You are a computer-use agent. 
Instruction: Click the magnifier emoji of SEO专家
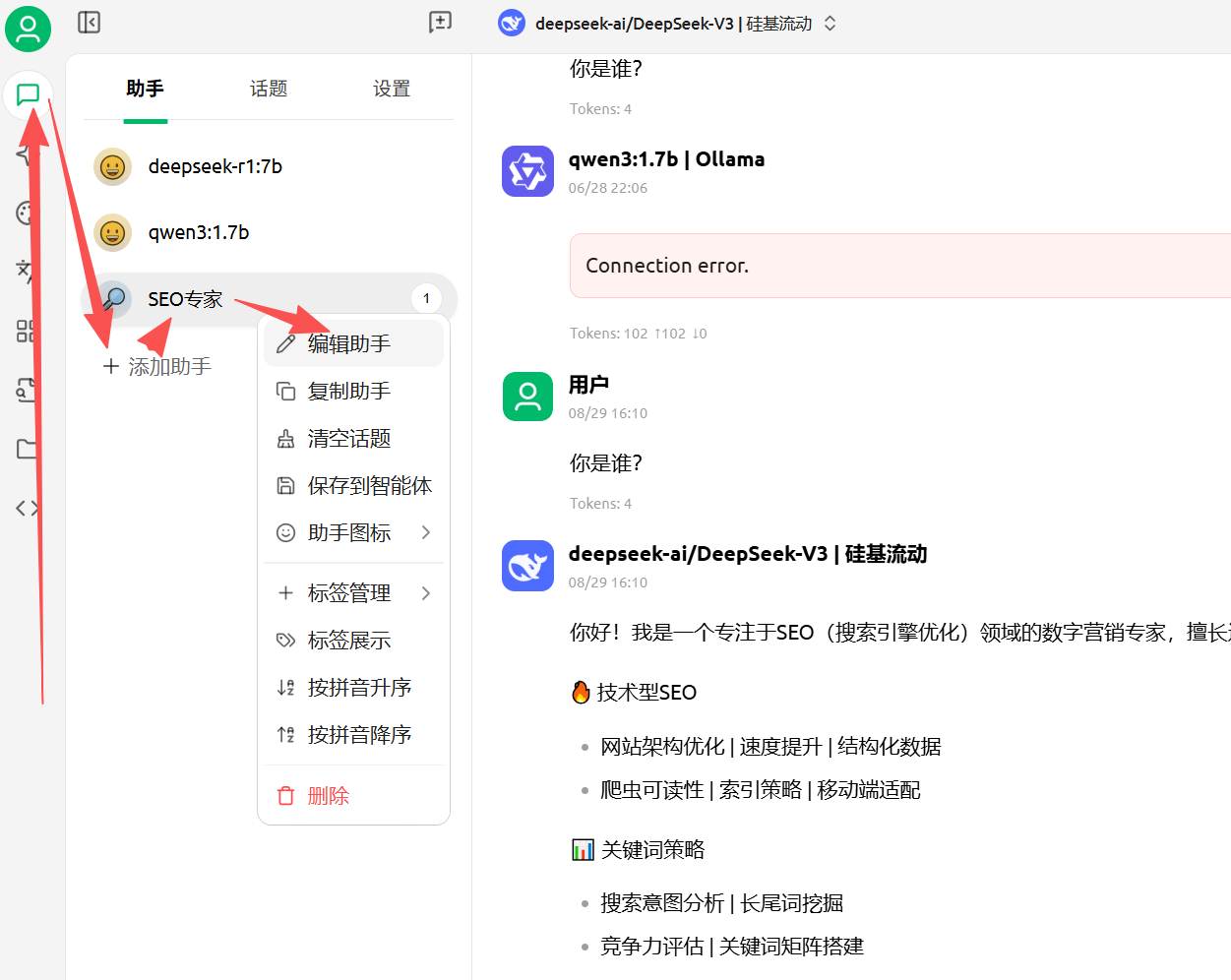112,298
